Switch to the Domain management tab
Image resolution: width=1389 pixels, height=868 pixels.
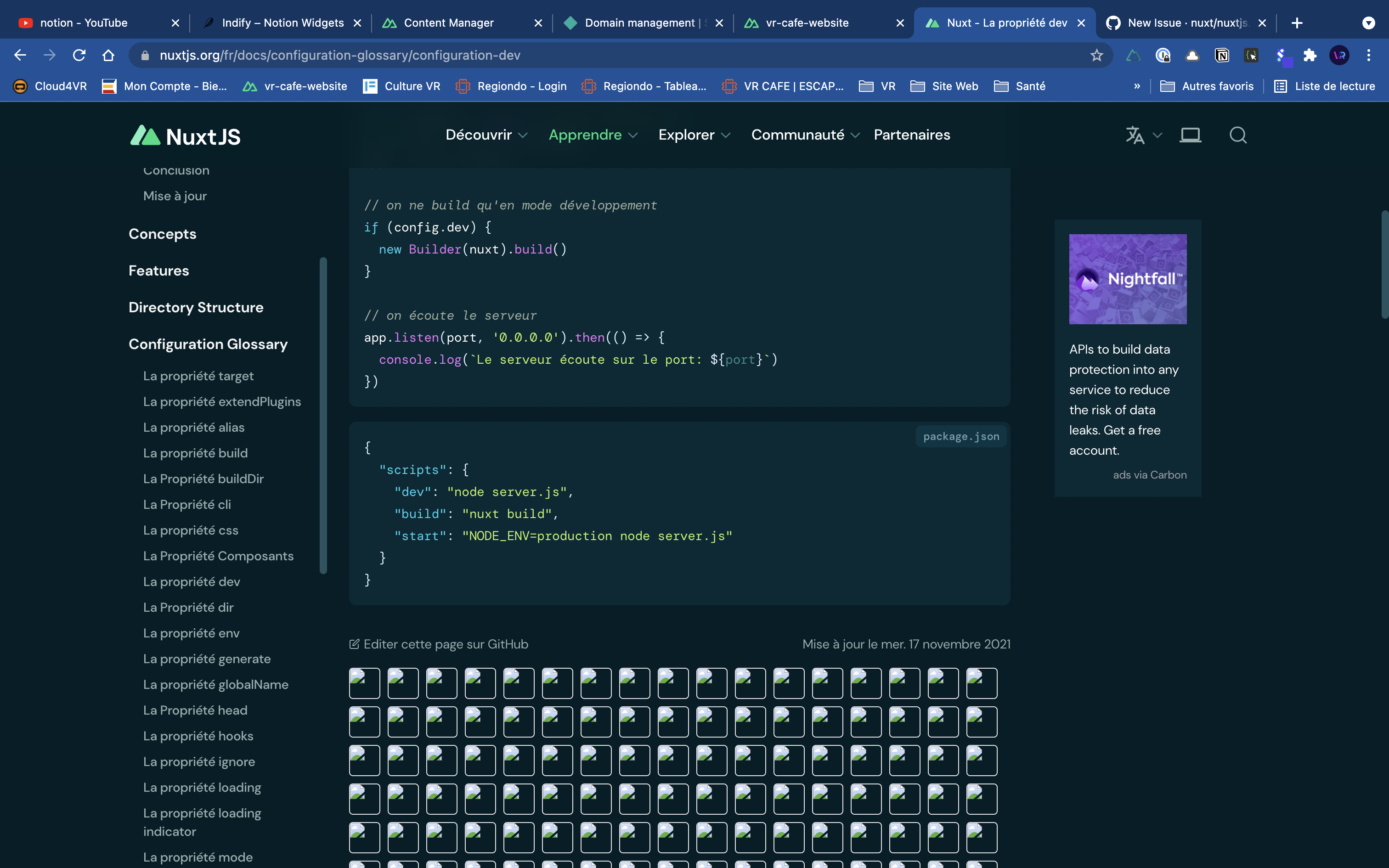[643, 23]
